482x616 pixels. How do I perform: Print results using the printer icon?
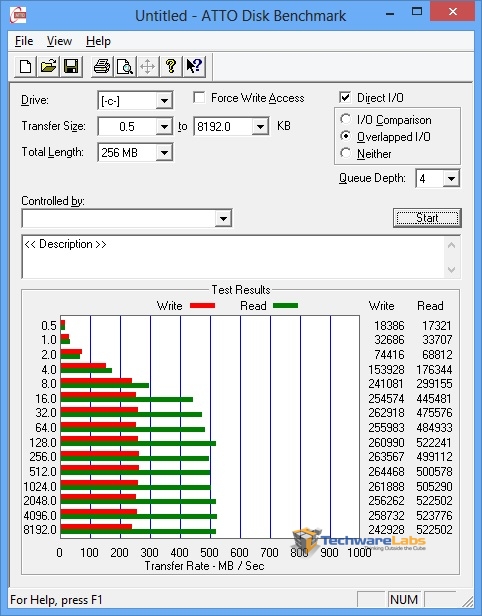tap(102, 66)
